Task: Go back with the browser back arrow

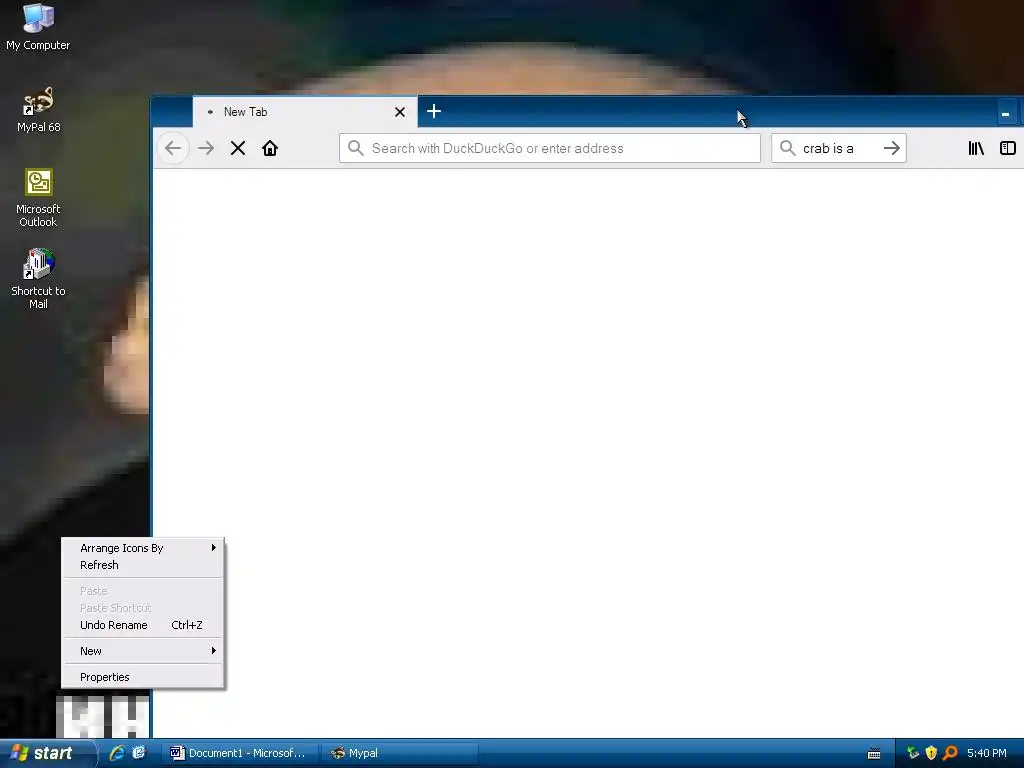Action: 173,148
